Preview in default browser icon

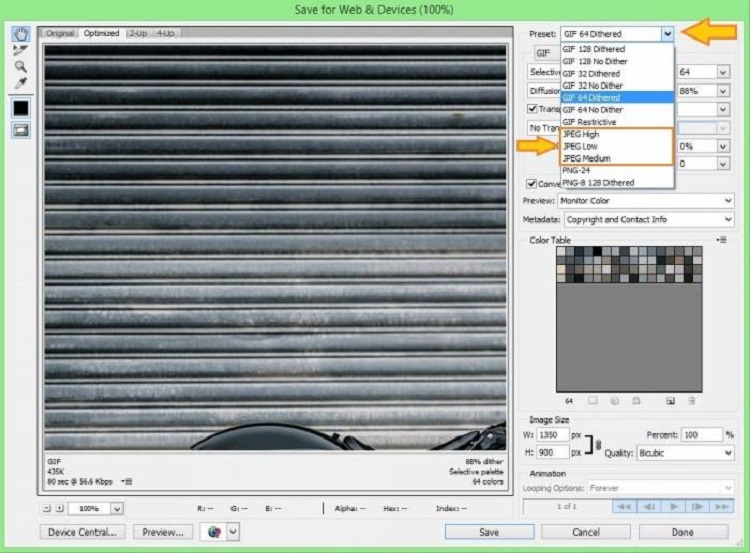(214, 532)
